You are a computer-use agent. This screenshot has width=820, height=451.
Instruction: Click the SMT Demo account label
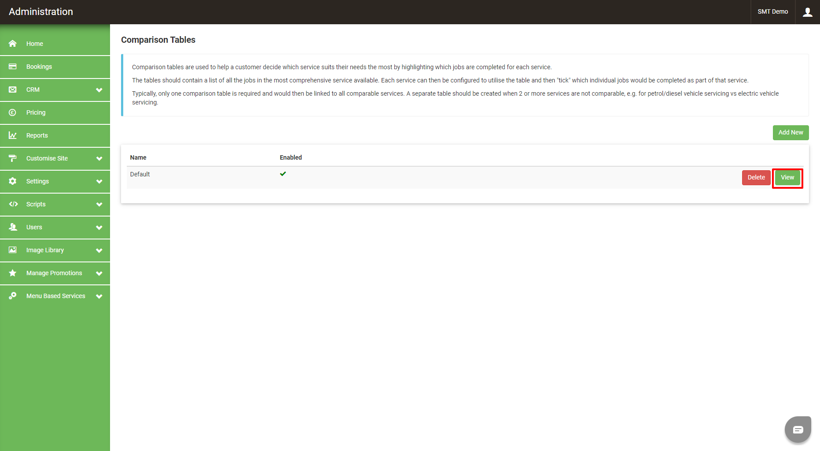click(772, 12)
